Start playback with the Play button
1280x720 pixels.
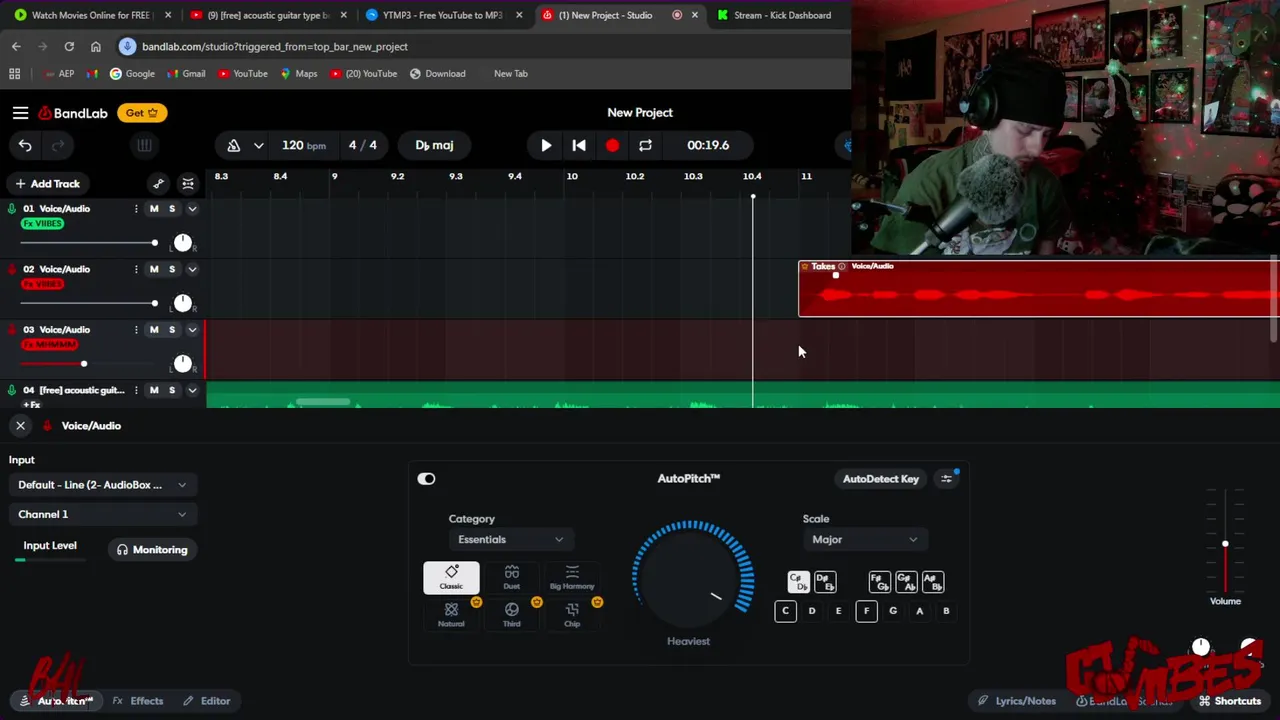(546, 145)
